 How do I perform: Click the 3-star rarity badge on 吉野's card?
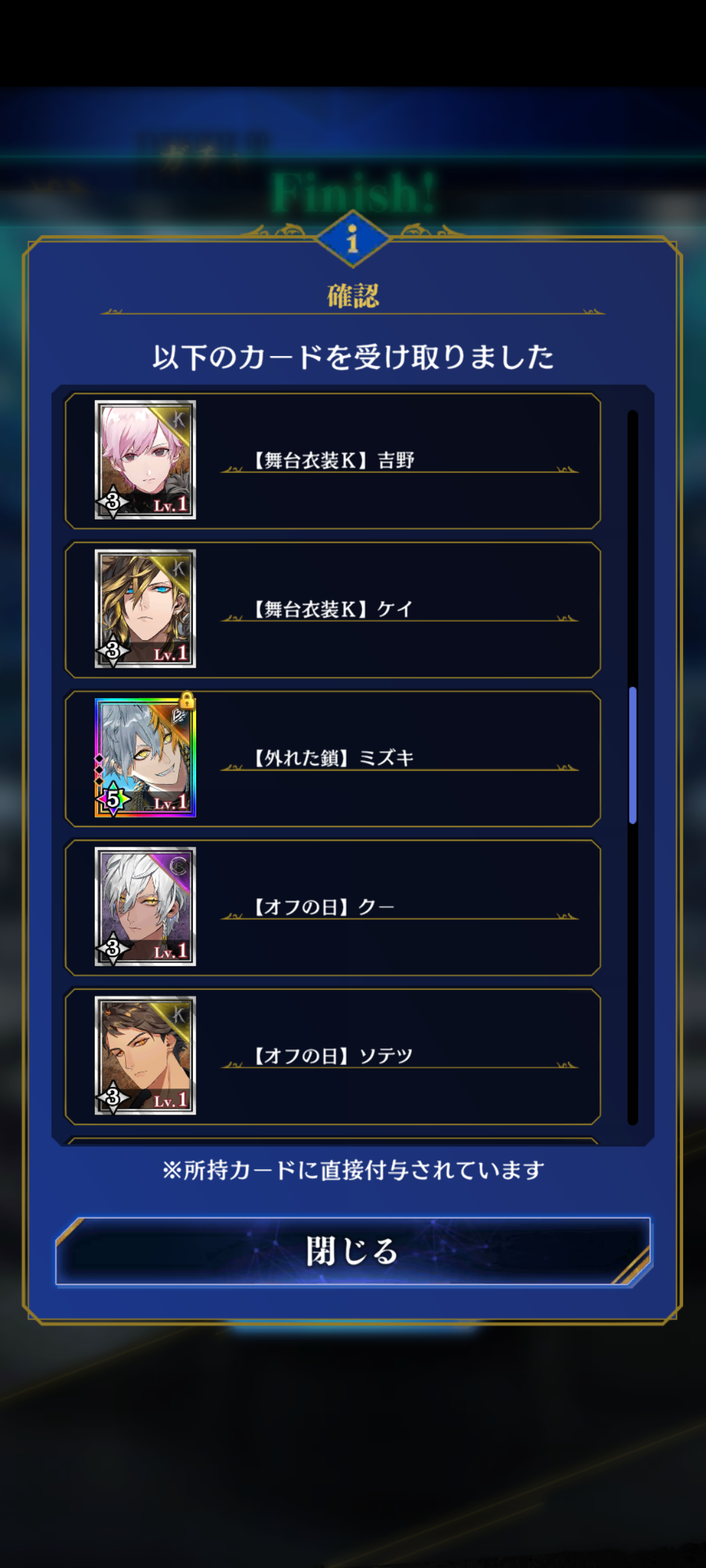click(x=112, y=502)
